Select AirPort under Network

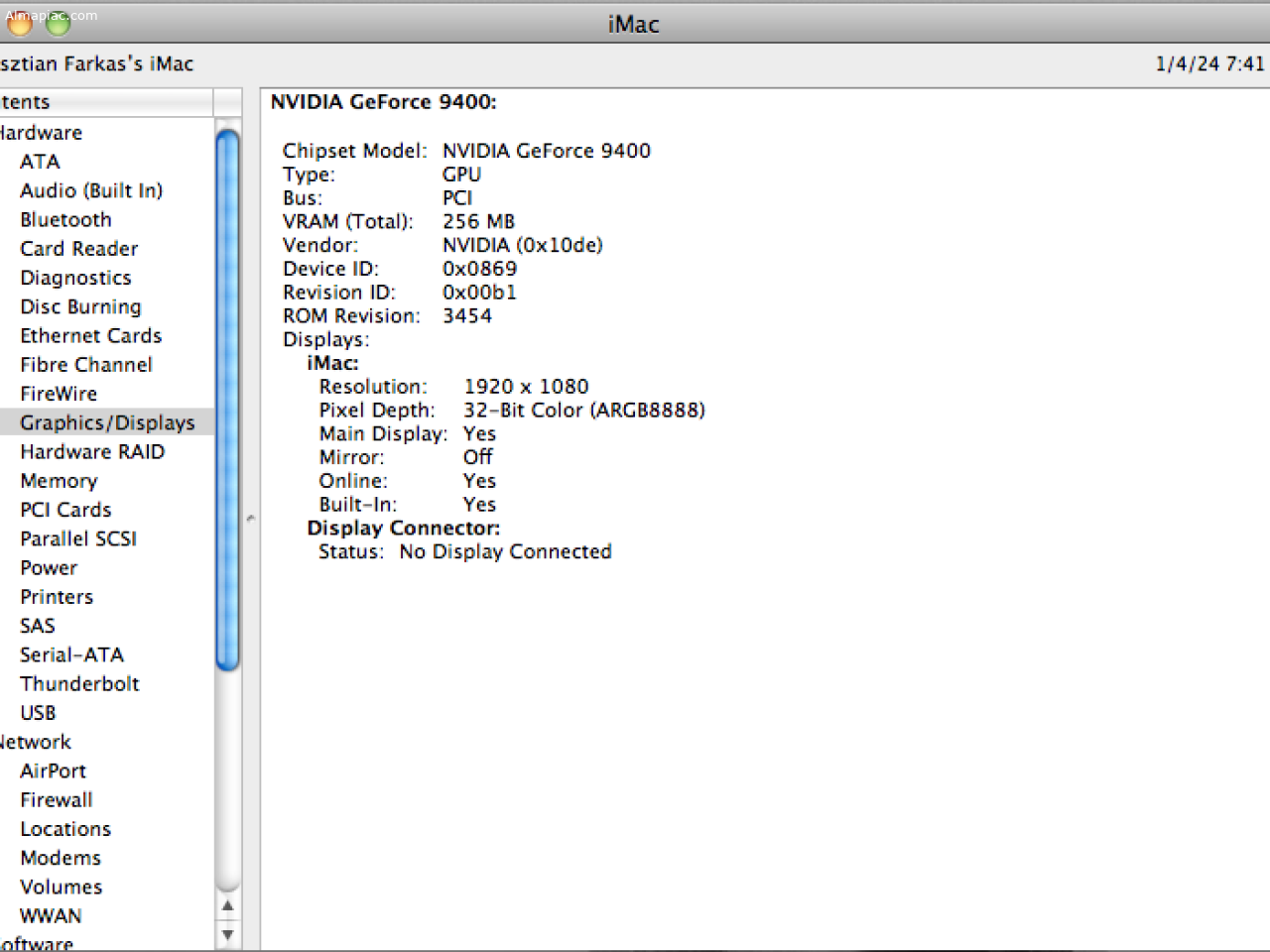click(x=53, y=771)
